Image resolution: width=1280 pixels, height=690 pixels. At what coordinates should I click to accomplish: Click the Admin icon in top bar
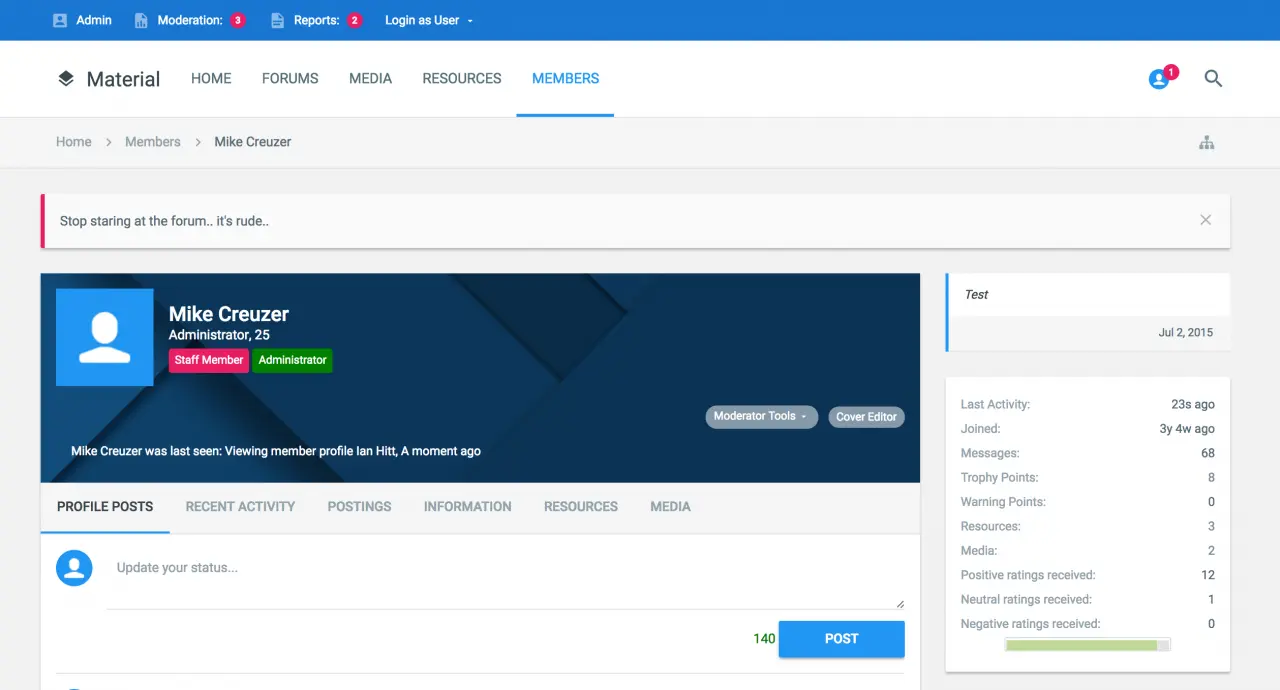(x=60, y=20)
